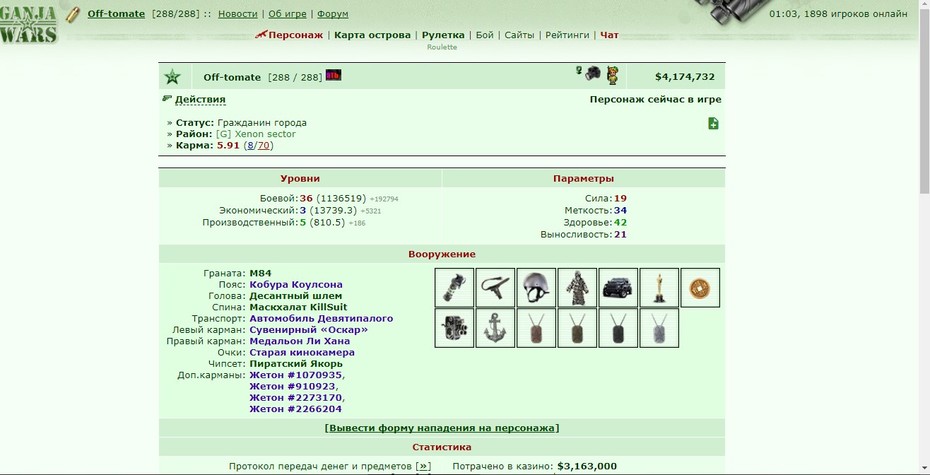Screen dimensions: 930x475
Task: Click the Ganja Wars logo
Action: [28, 25]
